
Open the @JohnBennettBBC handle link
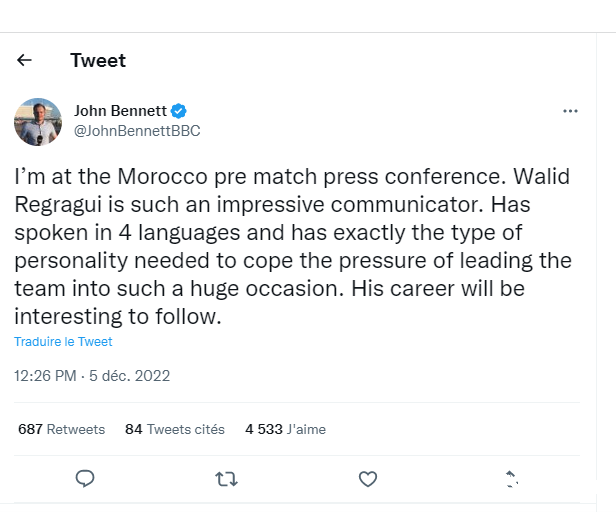pyautogui.click(x=131, y=131)
